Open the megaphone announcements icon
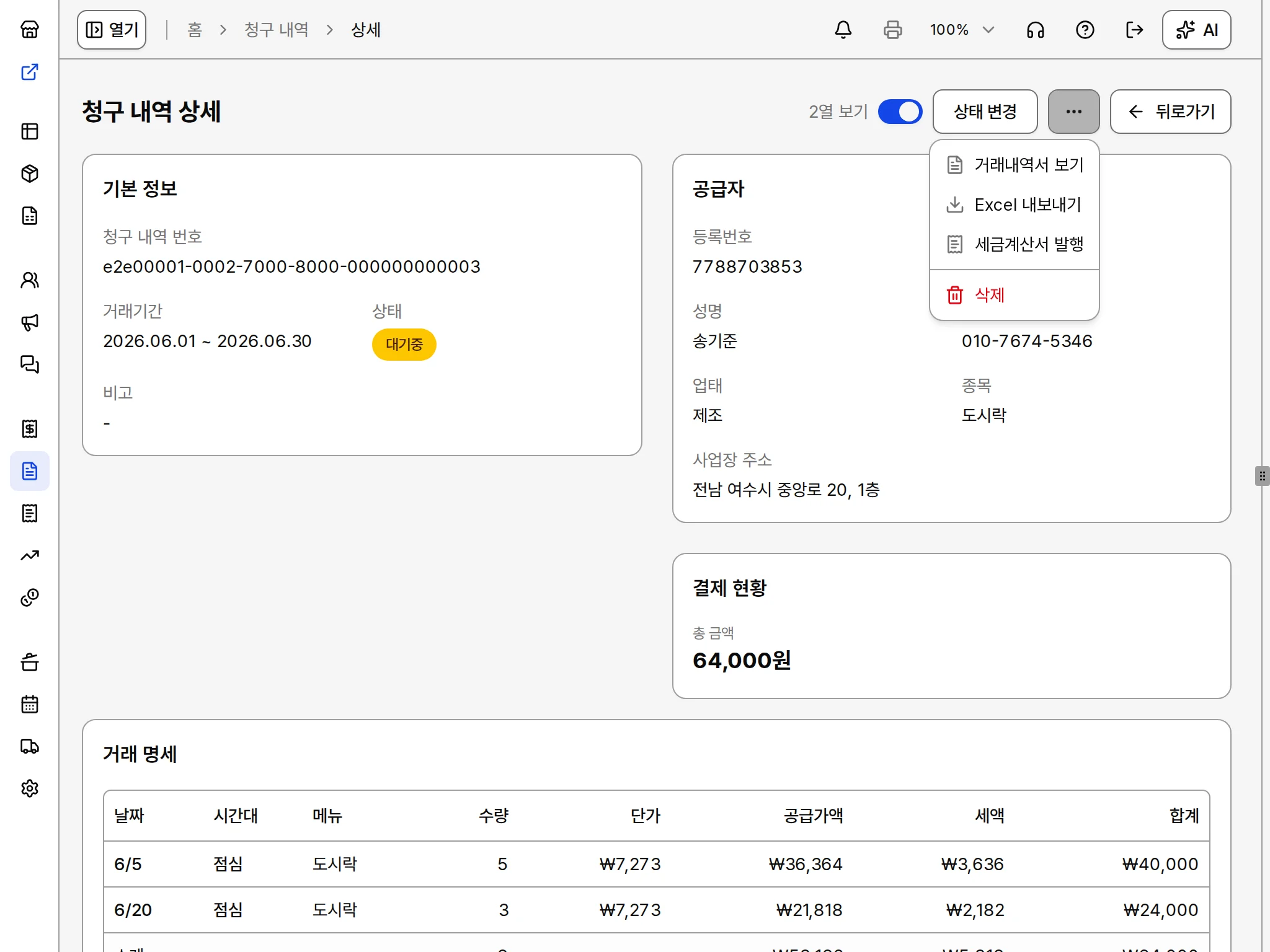The height and width of the screenshot is (952, 1270). 30,322
